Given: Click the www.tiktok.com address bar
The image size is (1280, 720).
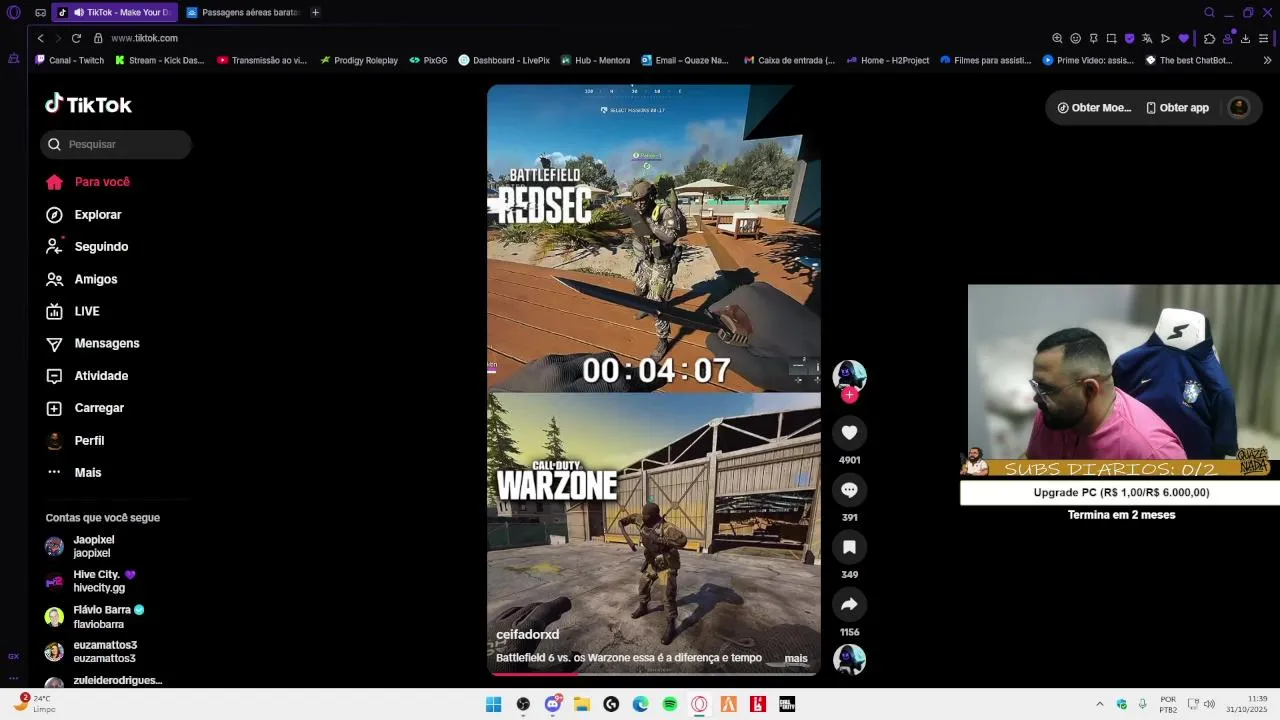Looking at the screenshot, I should [x=145, y=38].
